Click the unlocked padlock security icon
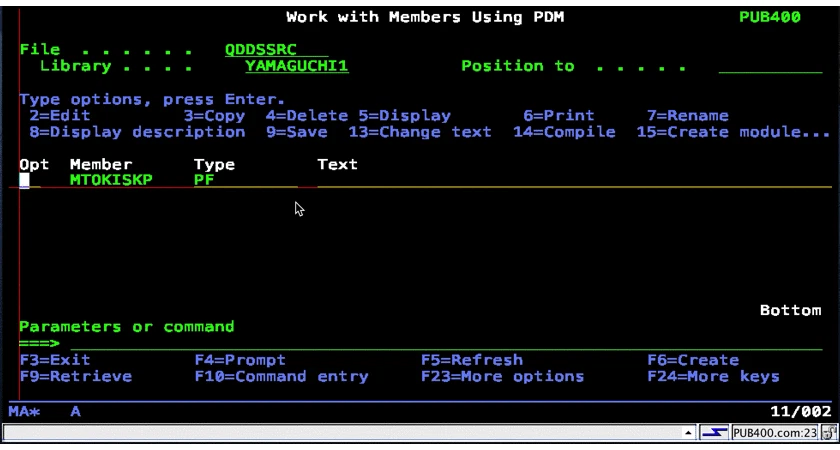This screenshot has height=450, width=840. [x=827, y=433]
